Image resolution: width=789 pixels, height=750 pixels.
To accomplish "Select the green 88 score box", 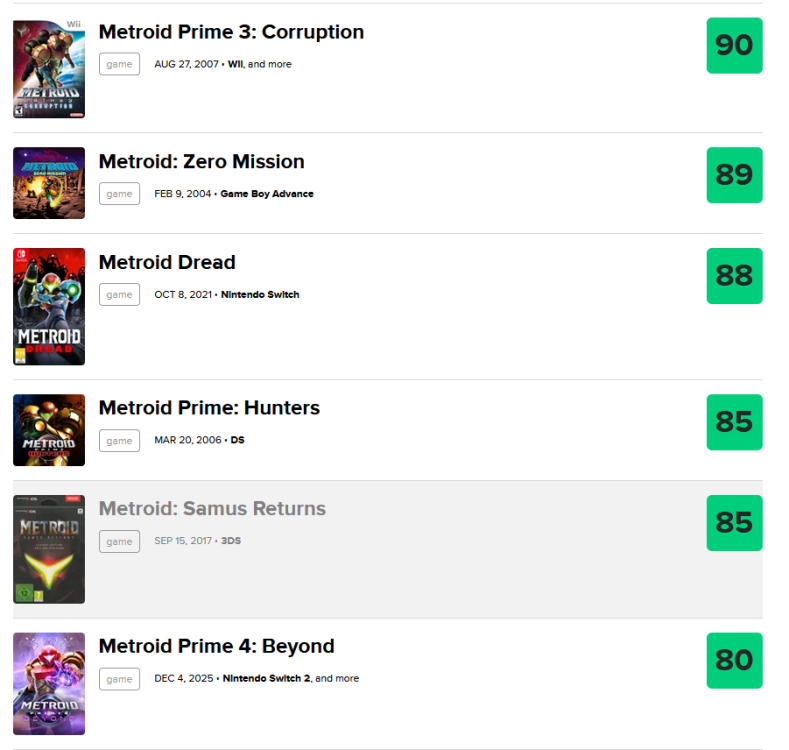I will 734,276.
